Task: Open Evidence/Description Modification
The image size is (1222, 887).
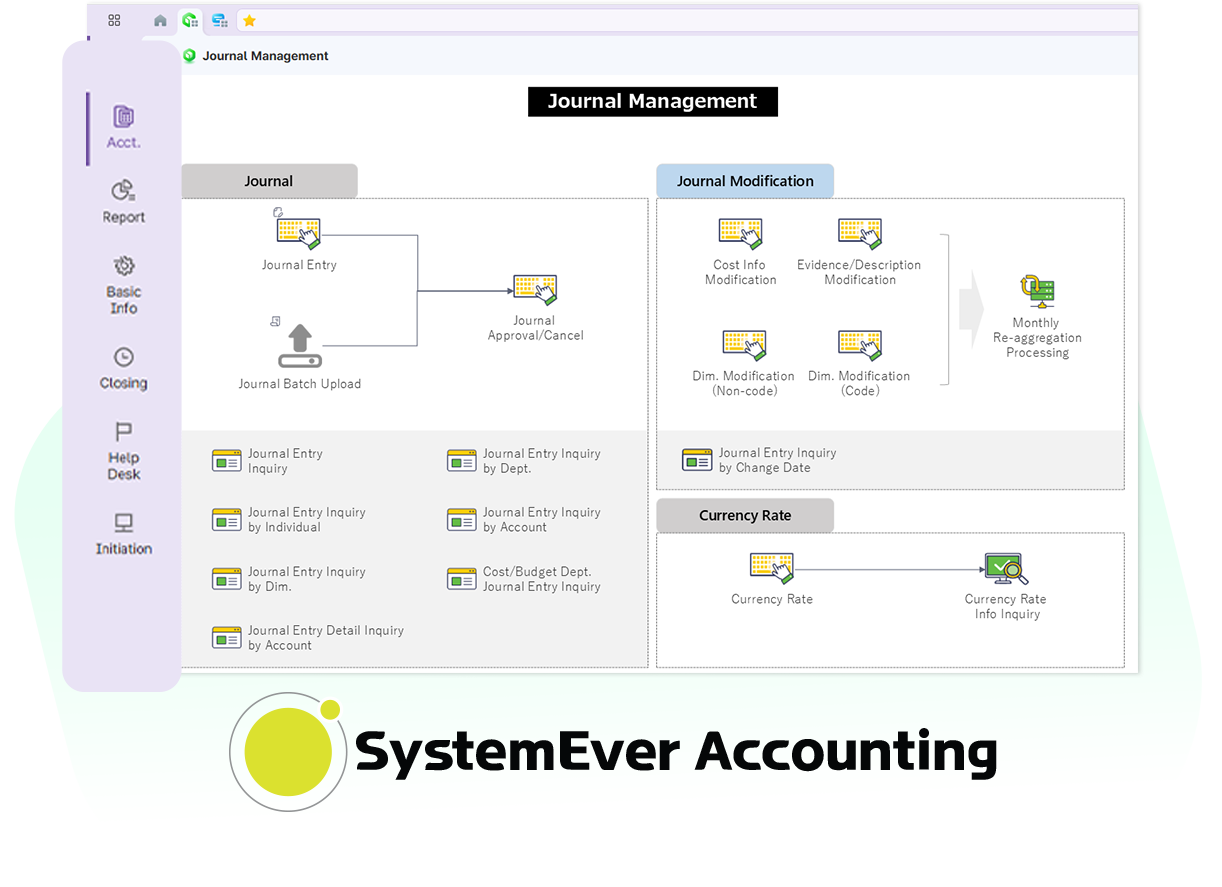Action: [x=860, y=233]
